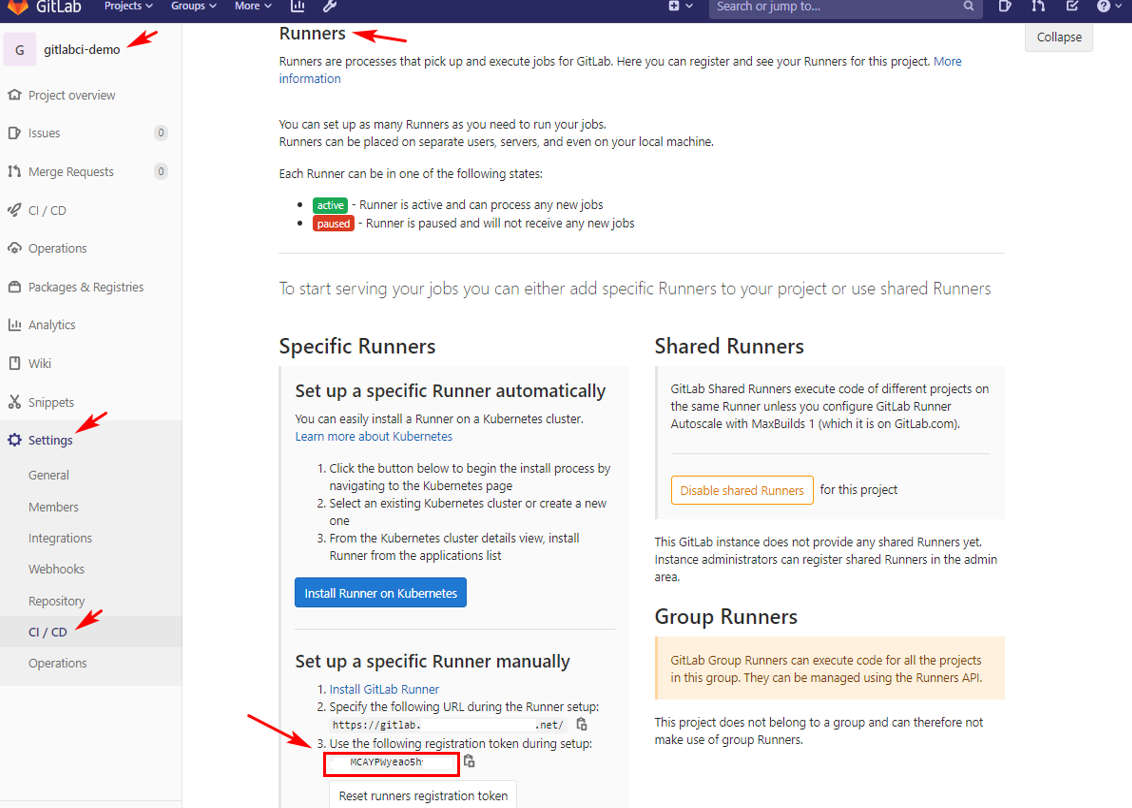Open Repository under Settings
Image resolution: width=1132 pixels, height=808 pixels.
pyautogui.click(x=56, y=601)
